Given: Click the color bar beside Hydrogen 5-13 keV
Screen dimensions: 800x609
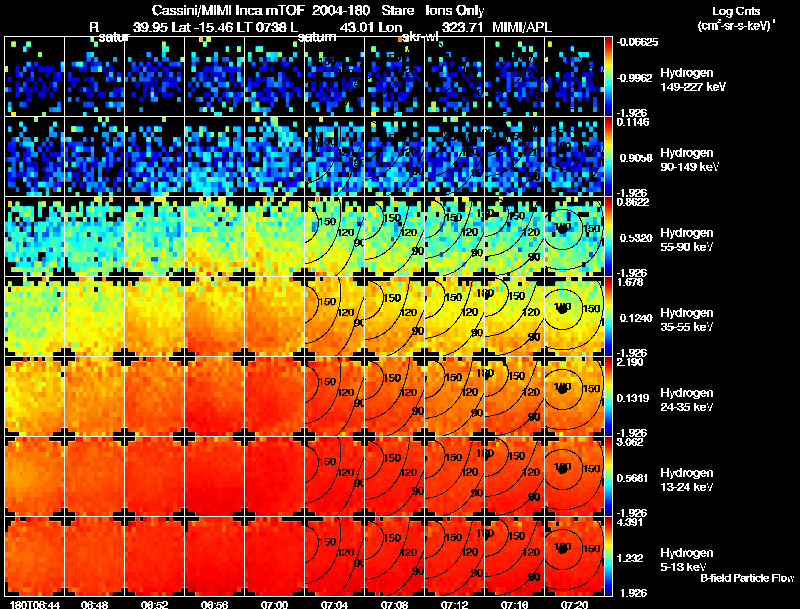Looking at the screenshot, I should (x=608, y=557).
